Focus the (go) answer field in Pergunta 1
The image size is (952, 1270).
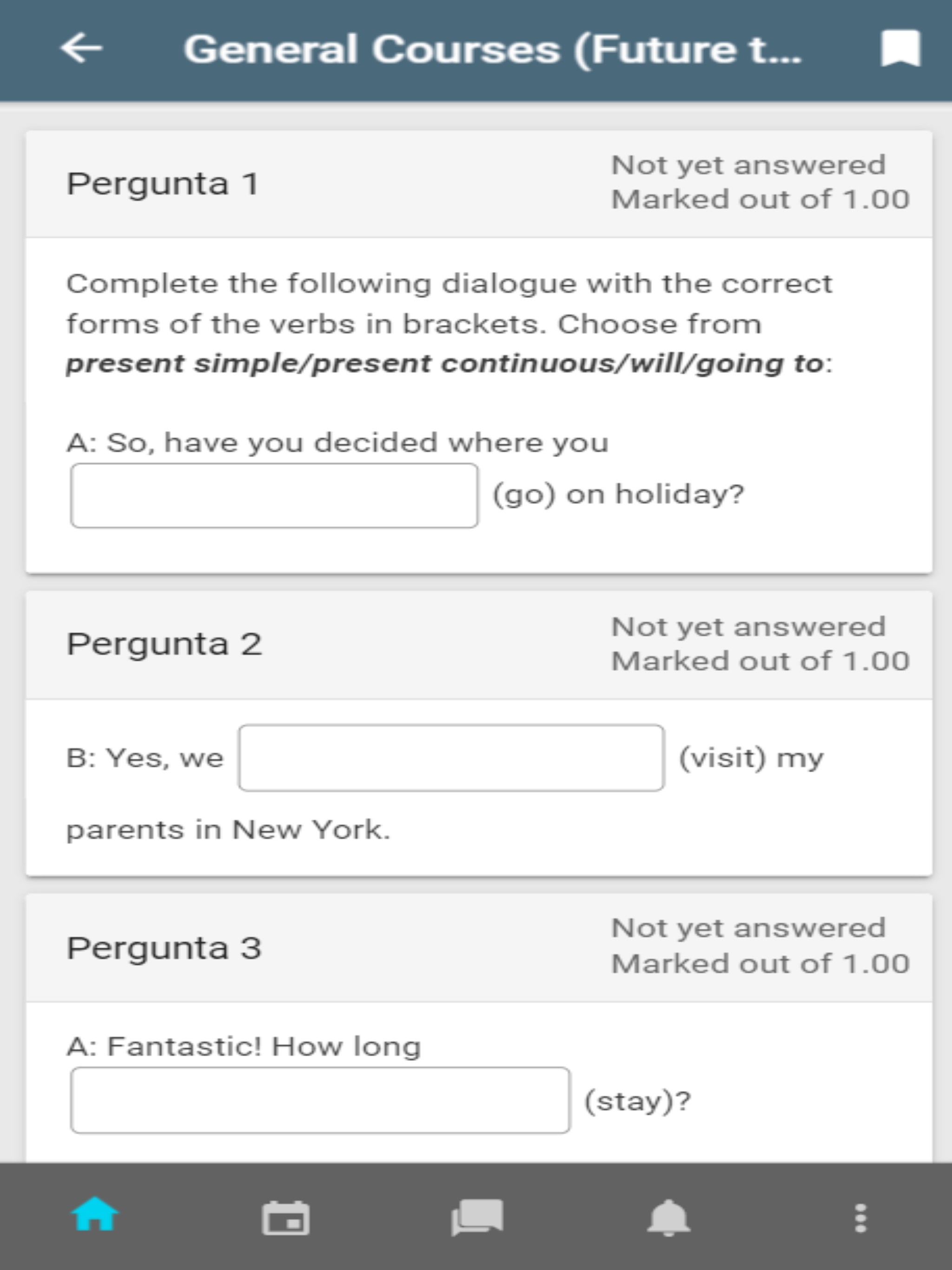point(274,496)
